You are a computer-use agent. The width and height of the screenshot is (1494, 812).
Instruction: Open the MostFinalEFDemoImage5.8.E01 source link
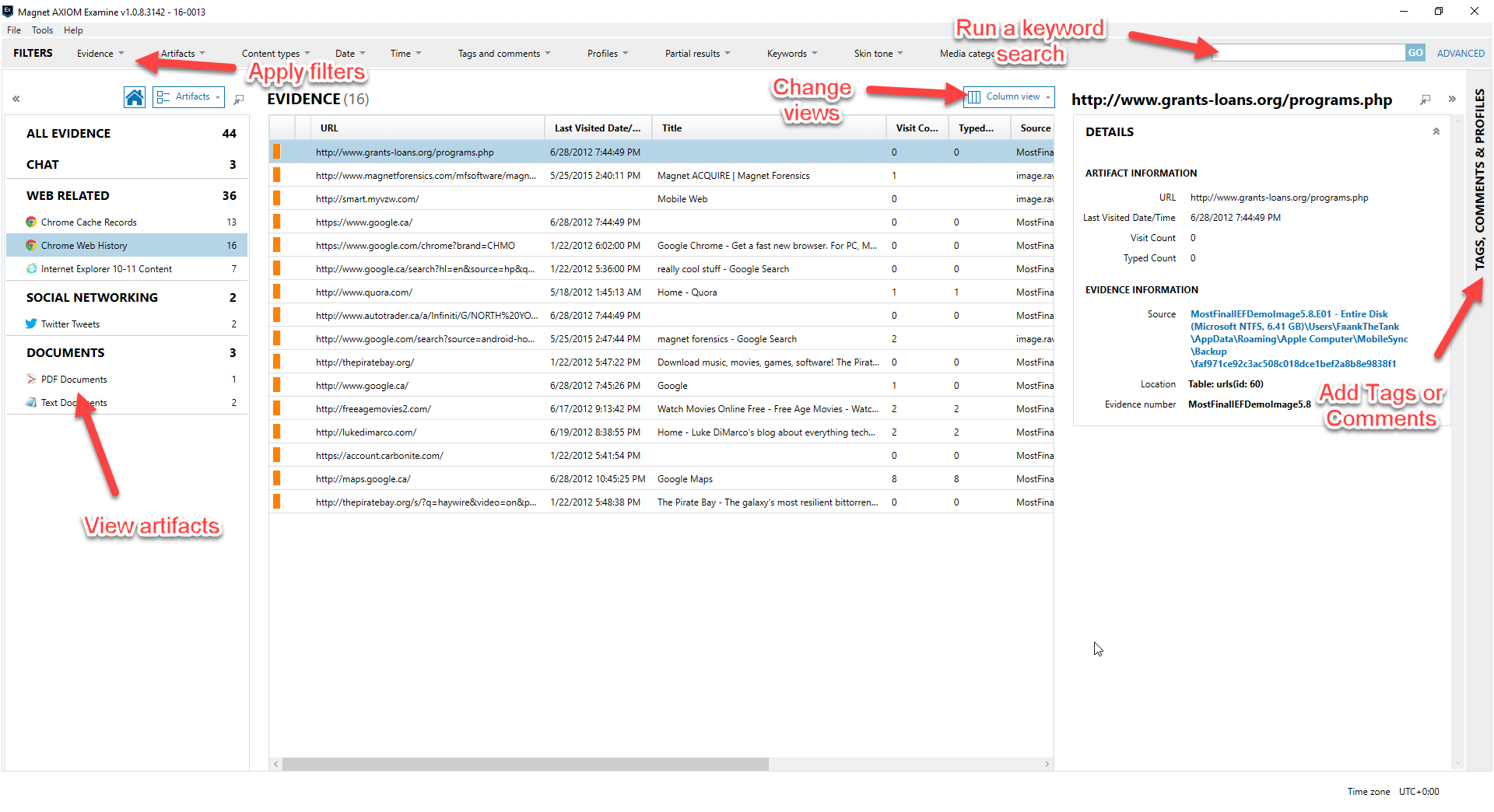coord(1298,339)
